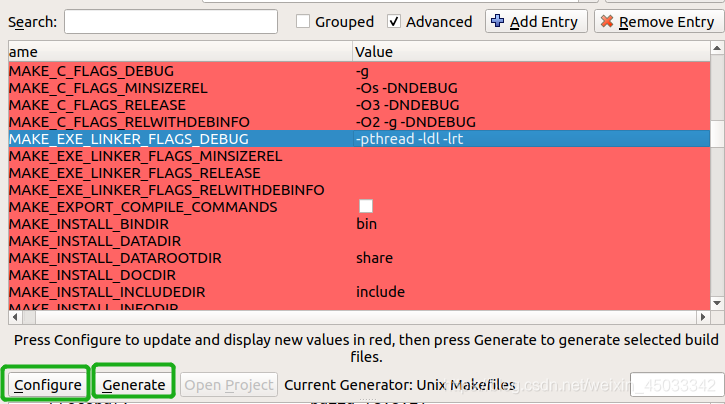
Task: Click the 'include' value for INCLUDEDIR
Action: pyautogui.click(x=381, y=292)
